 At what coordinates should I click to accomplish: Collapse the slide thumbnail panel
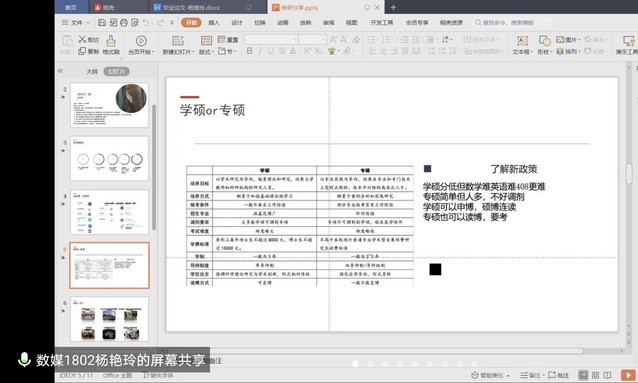tap(61, 71)
